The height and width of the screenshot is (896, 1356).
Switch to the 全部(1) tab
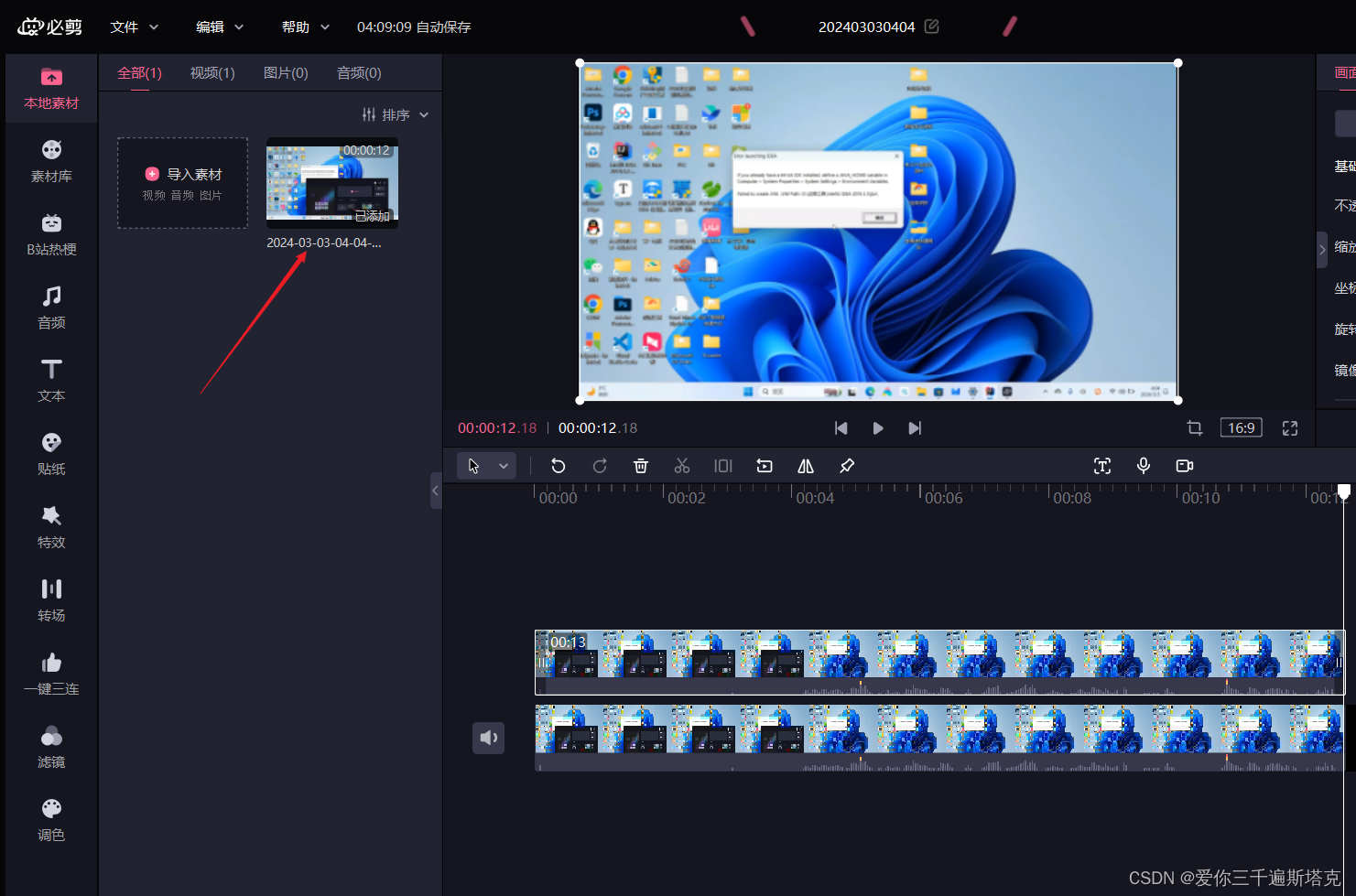pyautogui.click(x=139, y=73)
